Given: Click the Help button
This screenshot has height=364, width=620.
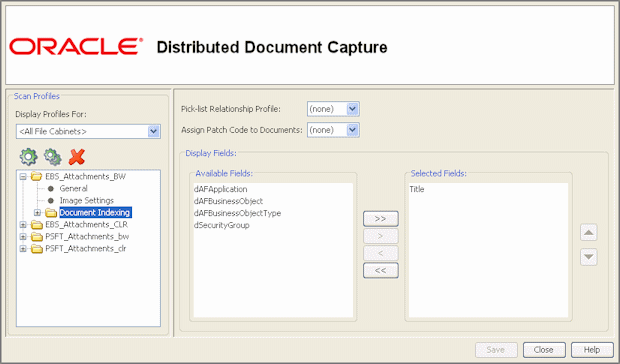Looking at the screenshot, I should coord(592,350).
